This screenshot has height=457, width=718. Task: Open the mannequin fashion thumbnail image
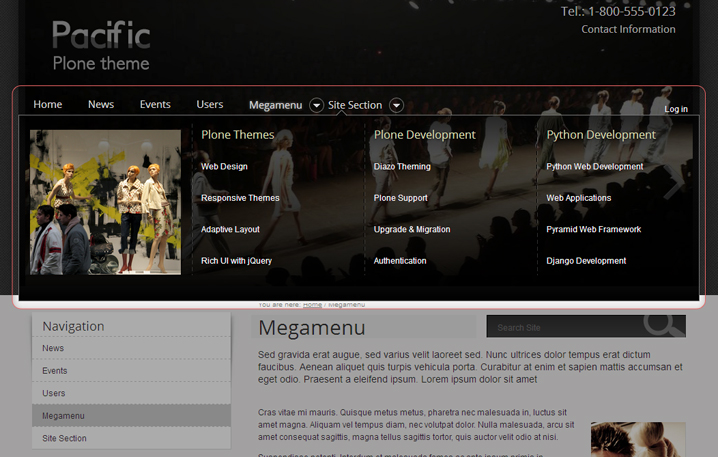tap(105, 202)
